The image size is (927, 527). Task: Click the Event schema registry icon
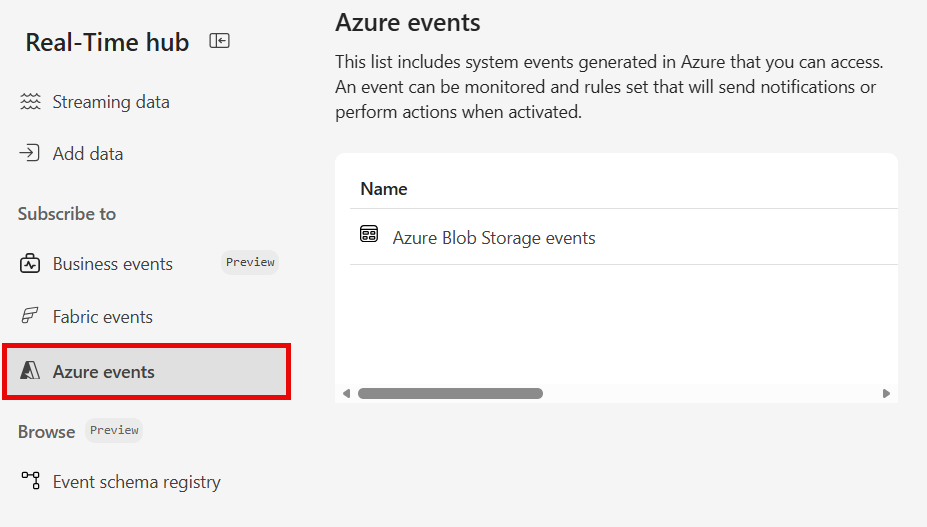pyautogui.click(x=31, y=480)
